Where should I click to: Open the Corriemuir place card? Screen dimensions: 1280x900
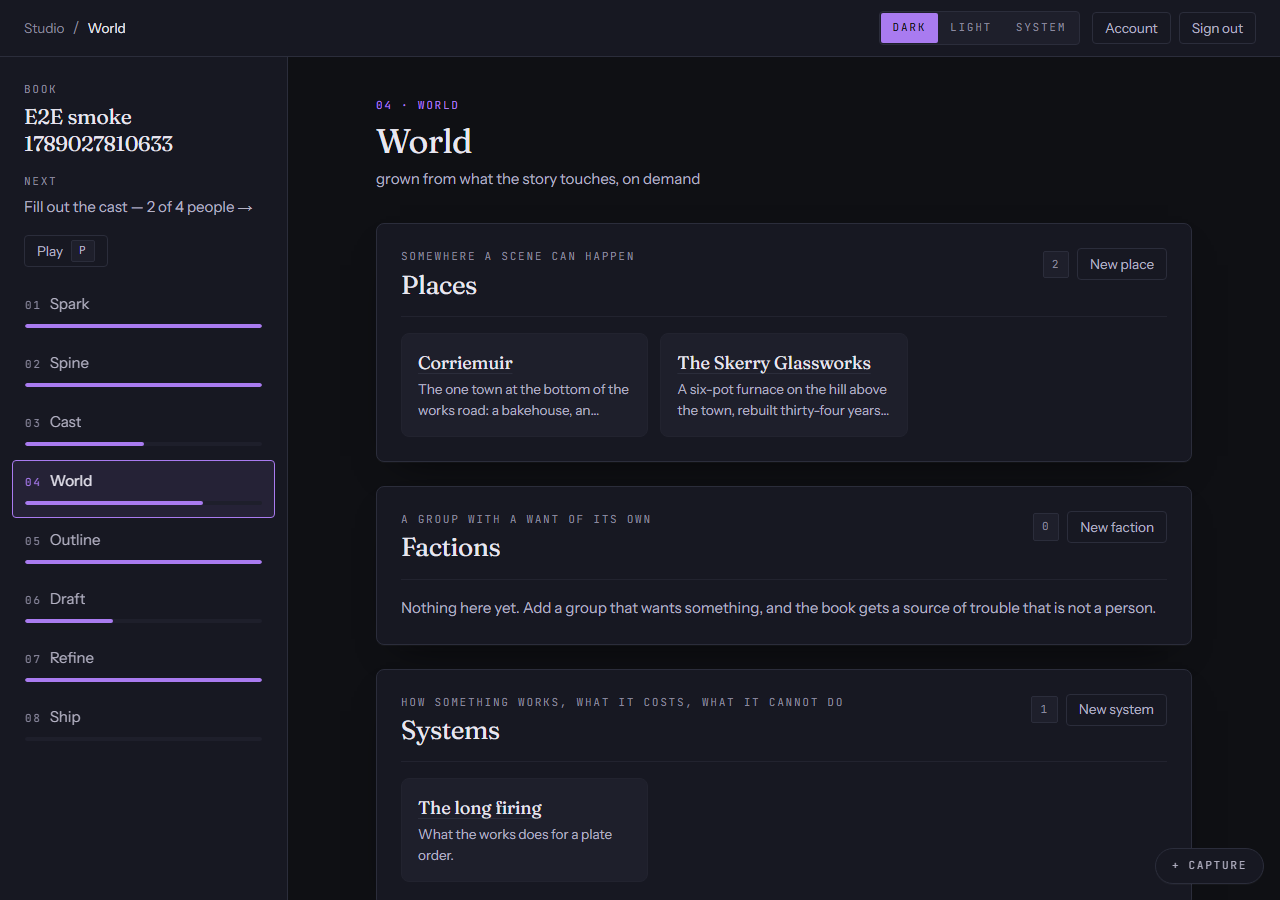[x=524, y=385]
